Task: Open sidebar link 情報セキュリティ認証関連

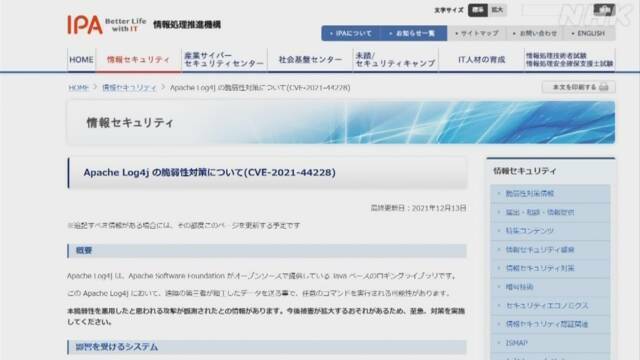Action: coord(547,324)
